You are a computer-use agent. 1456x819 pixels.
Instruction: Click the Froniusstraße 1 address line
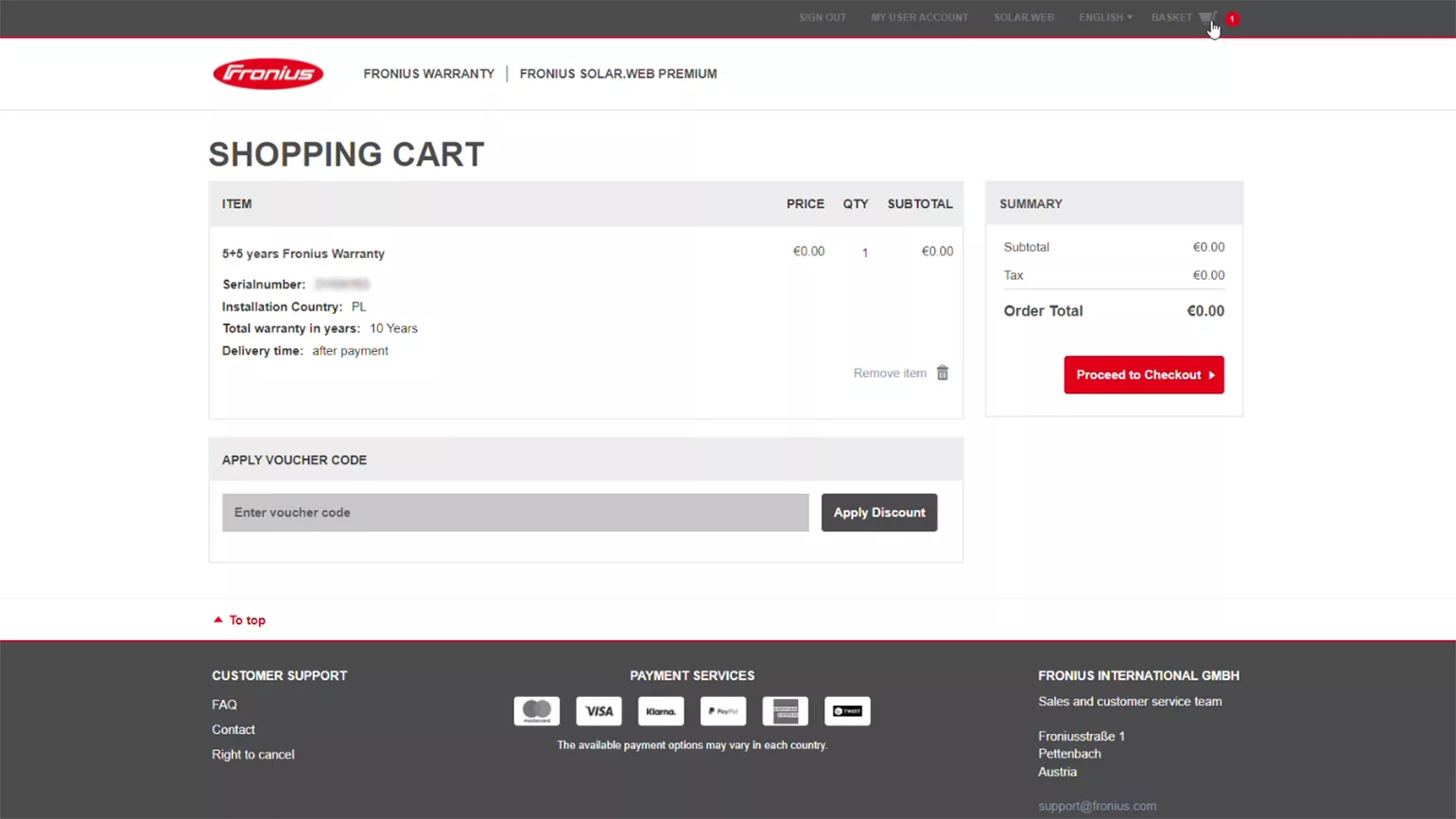tap(1082, 736)
